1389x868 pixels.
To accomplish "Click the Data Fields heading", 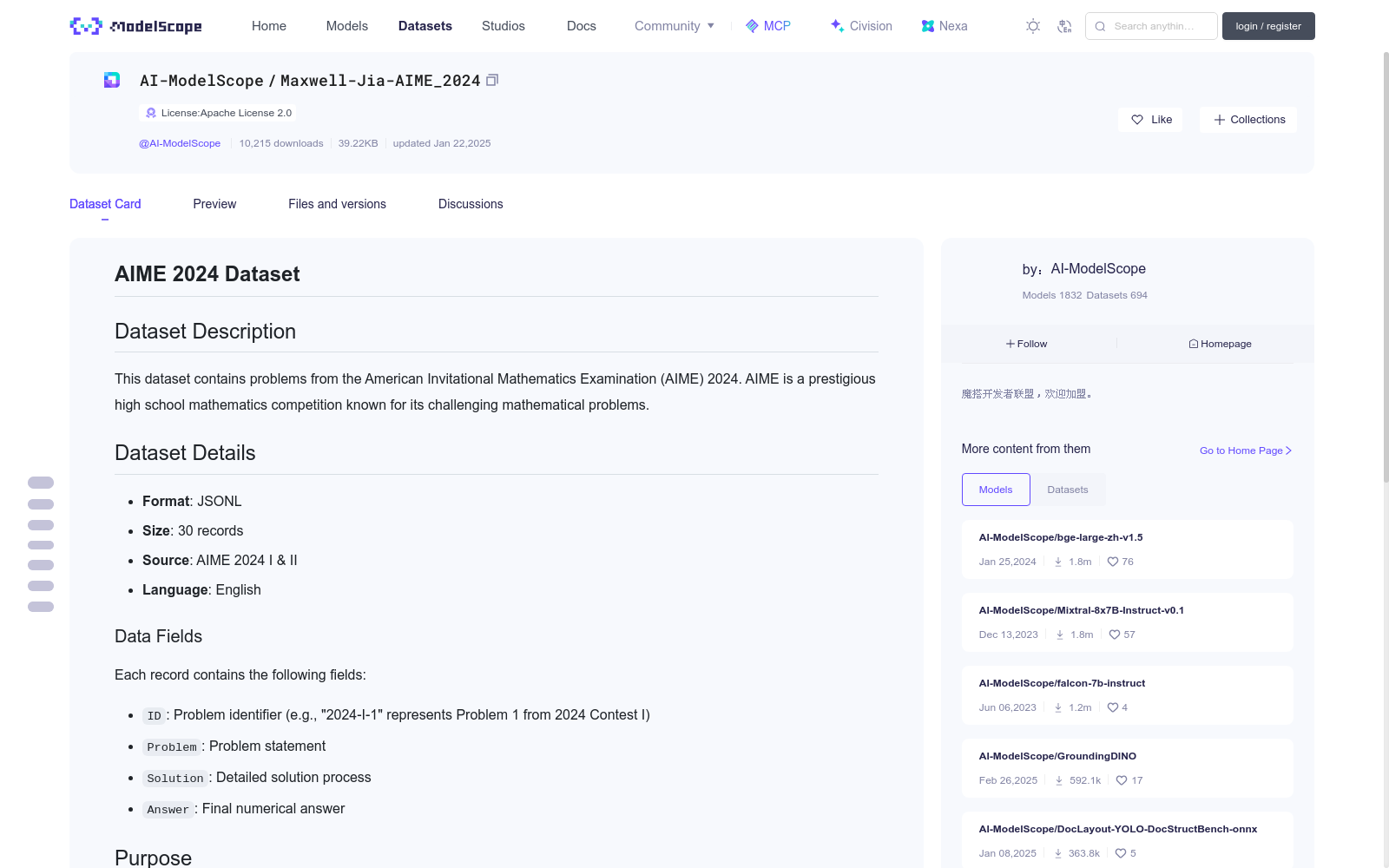I will point(159,636).
